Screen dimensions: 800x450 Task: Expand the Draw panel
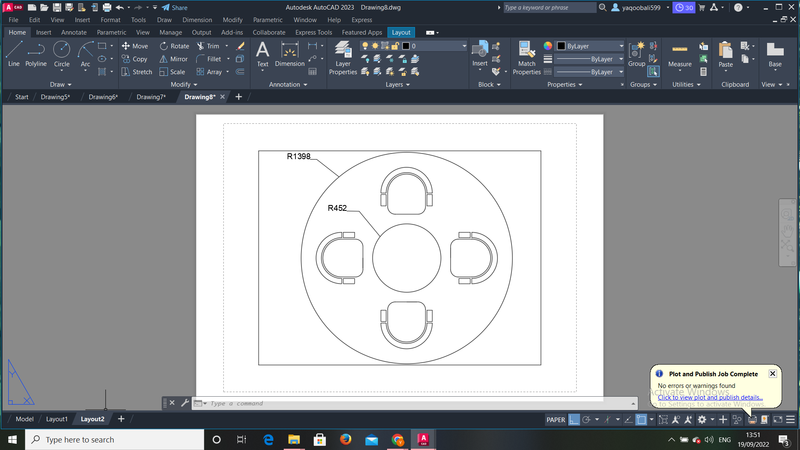pyautogui.click(x=60, y=85)
